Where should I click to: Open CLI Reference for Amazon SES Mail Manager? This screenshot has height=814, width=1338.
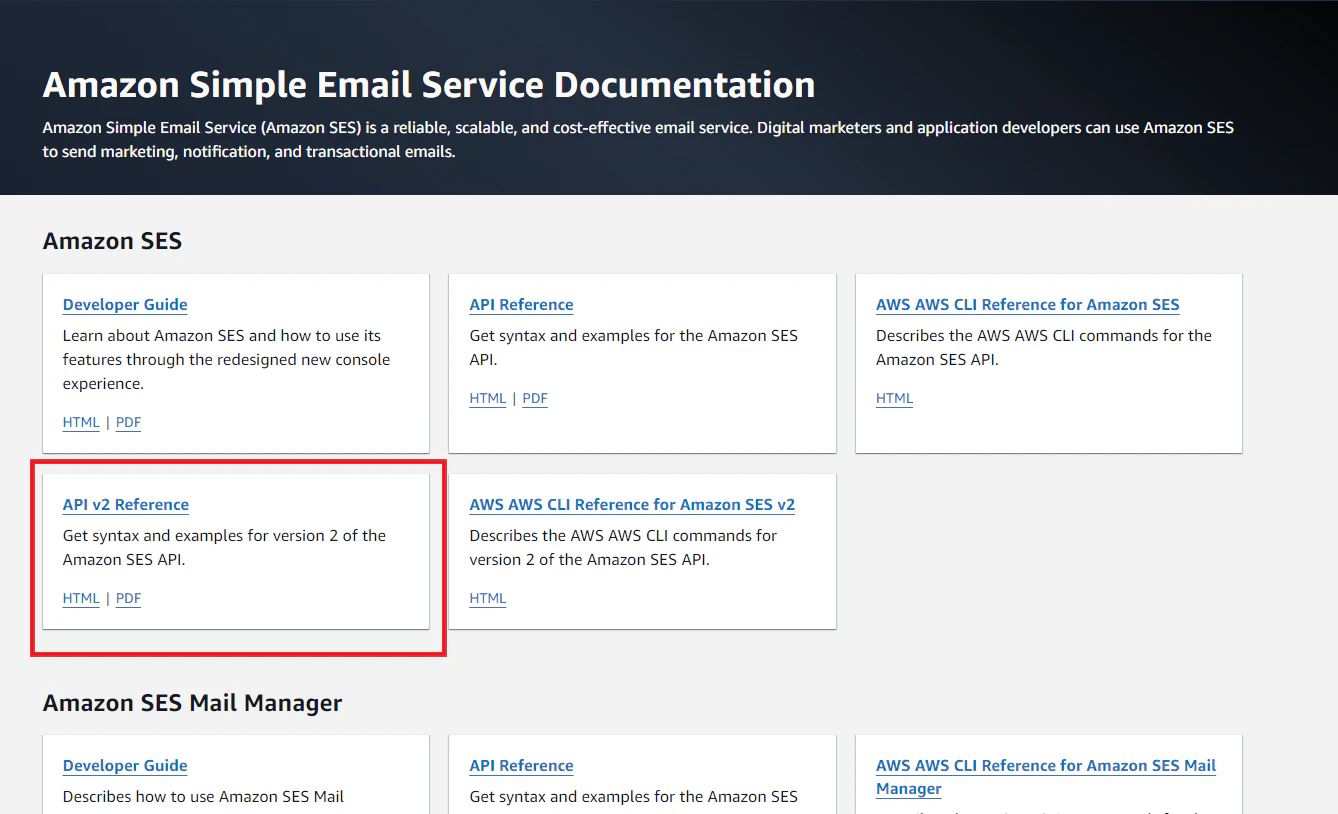pyautogui.click(x=1046, y=777)
